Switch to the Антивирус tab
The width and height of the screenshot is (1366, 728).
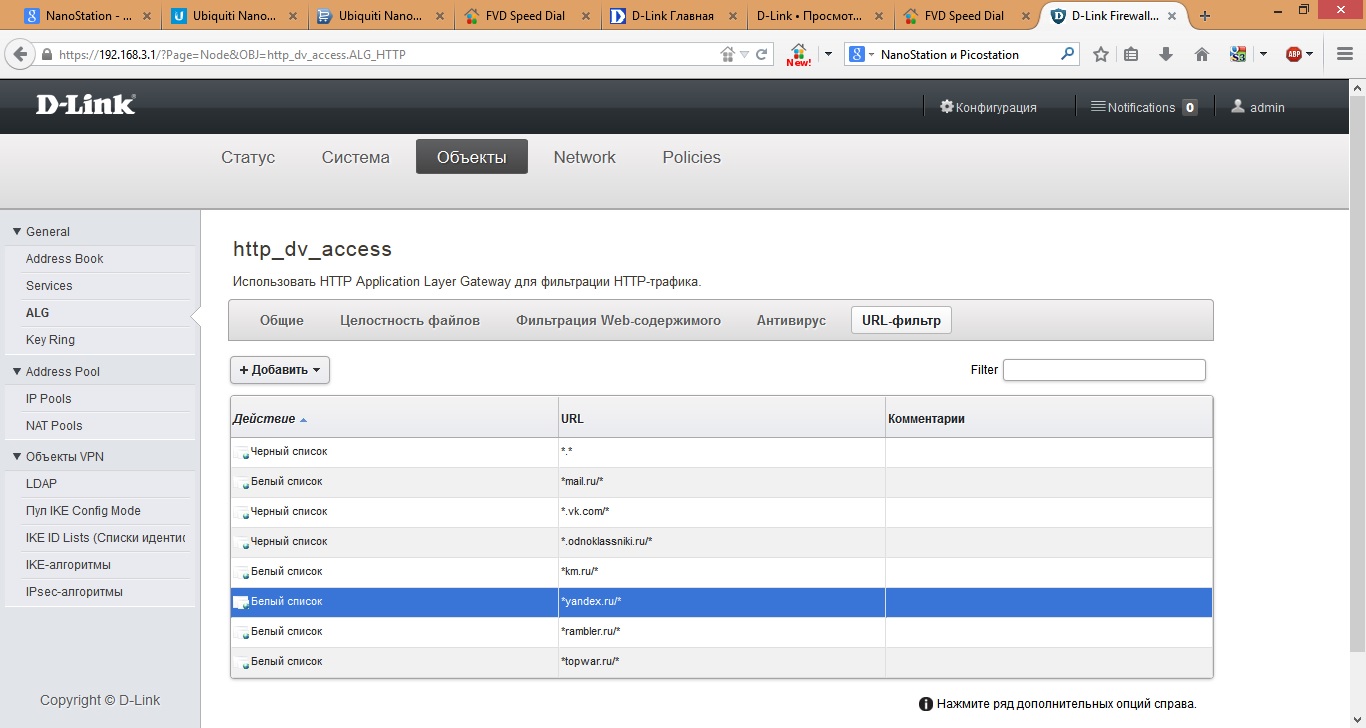tap(791, 320)
